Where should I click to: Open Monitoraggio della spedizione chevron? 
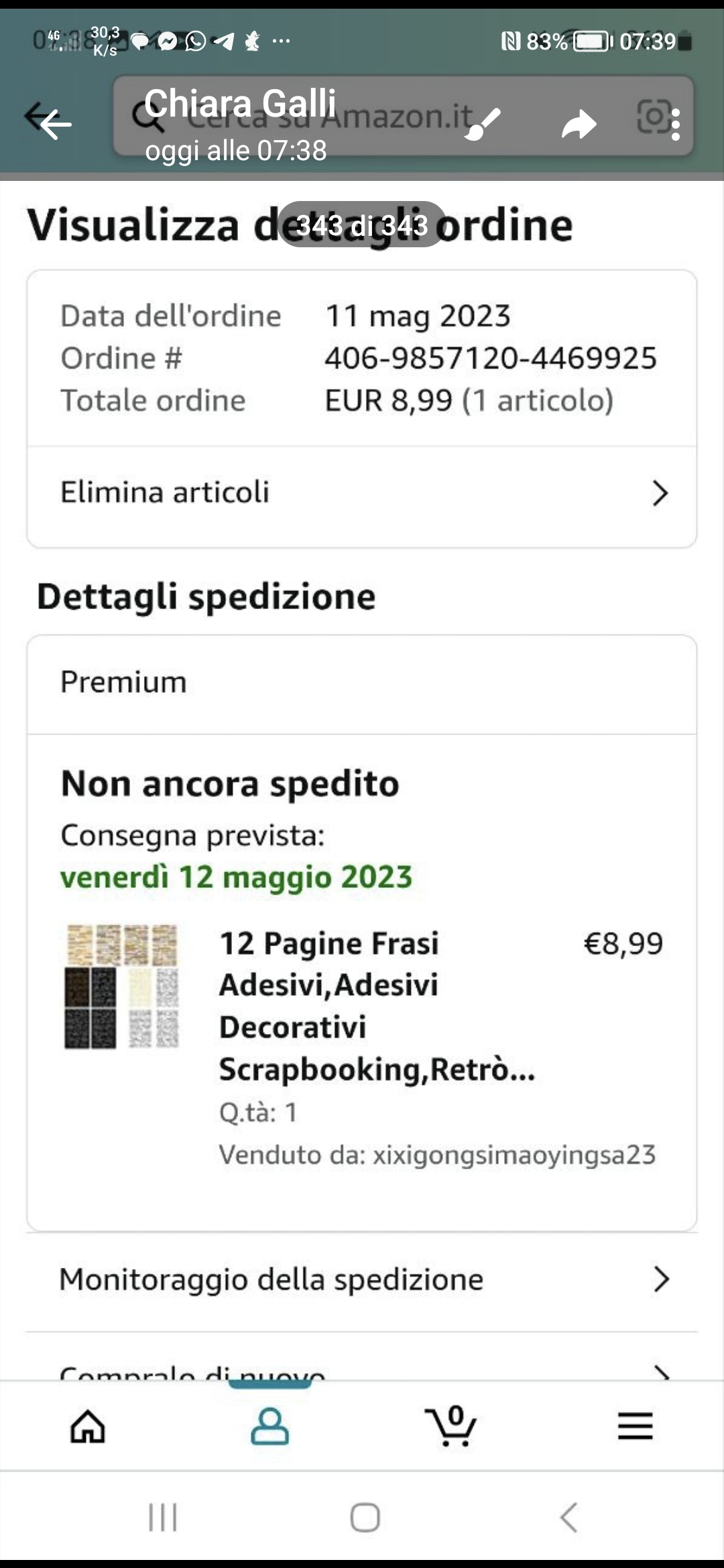(660, 1279)
